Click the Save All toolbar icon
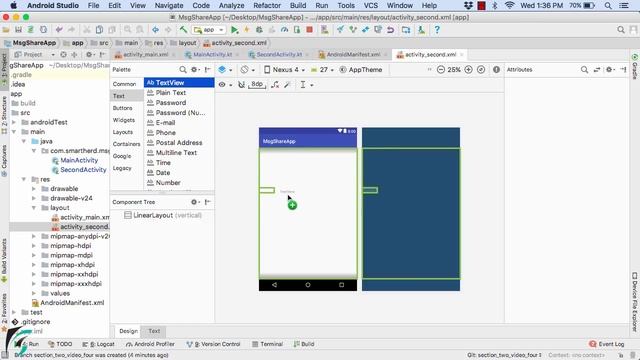The image size is (640, 360). pos(18,30)
